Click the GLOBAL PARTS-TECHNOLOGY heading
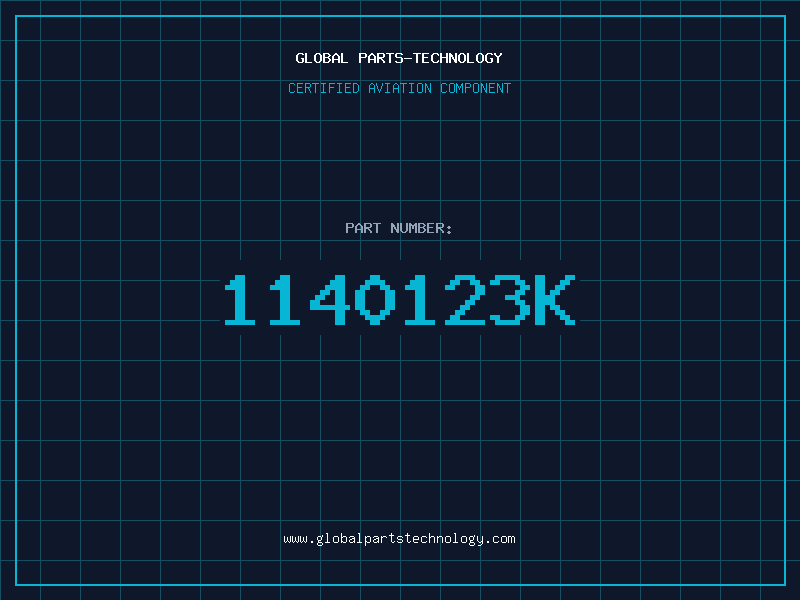Screen dimensions: 800x600 (x=399, y=58)
